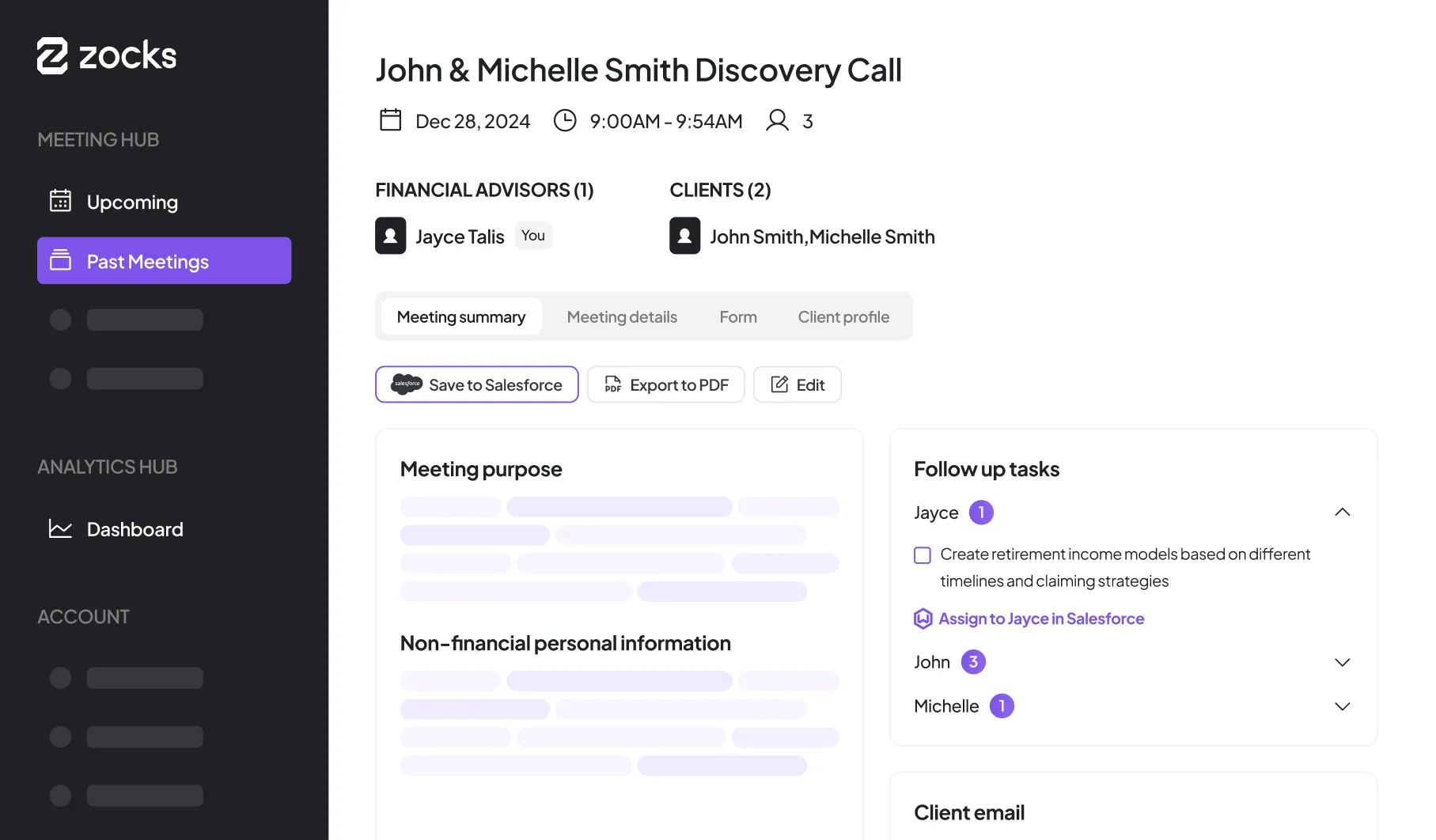Expand John's follow up tasks

[x=1342, y=662]
